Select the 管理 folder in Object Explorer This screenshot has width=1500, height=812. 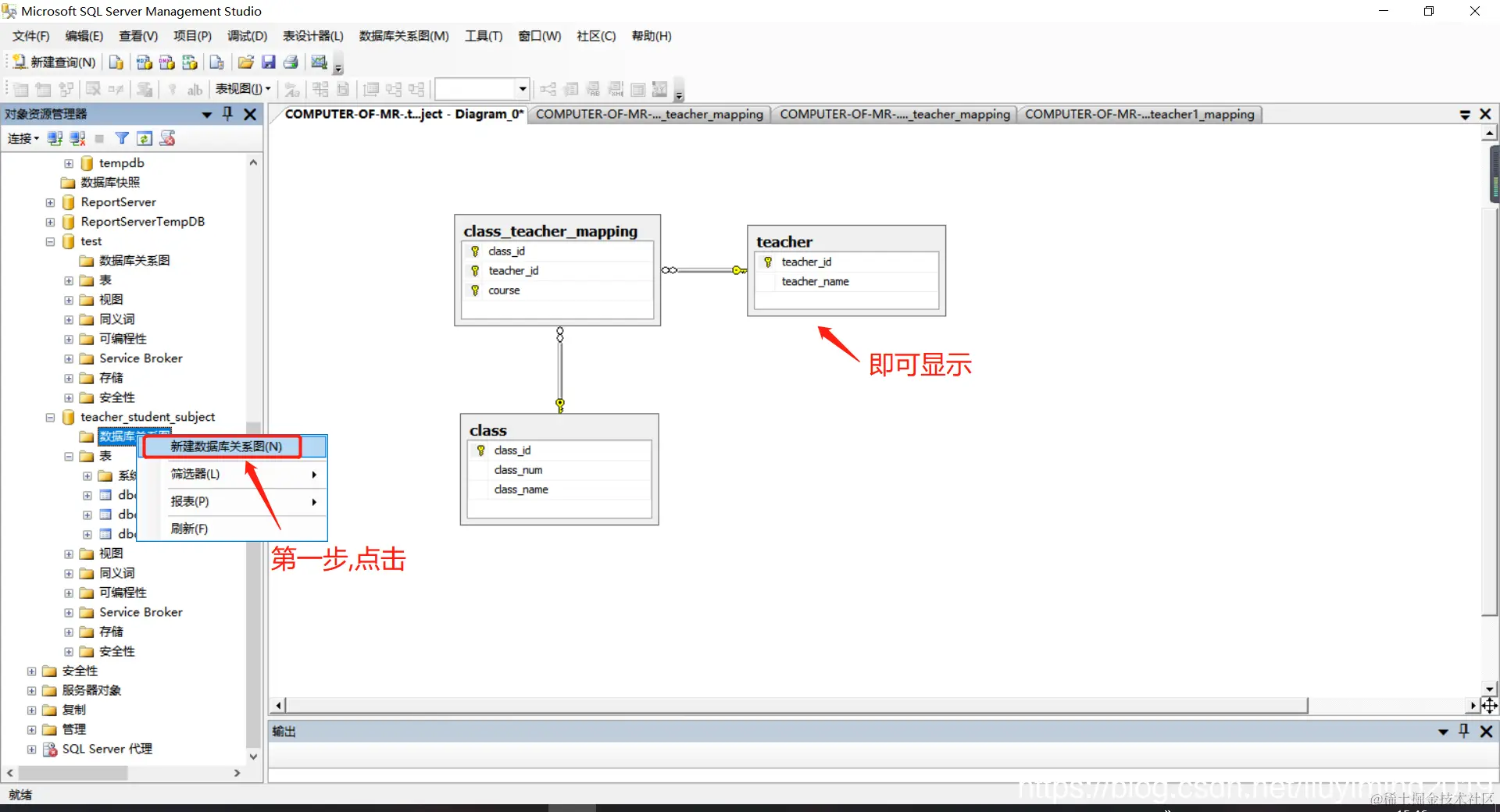pyautogui.click(x=73, y=729)
